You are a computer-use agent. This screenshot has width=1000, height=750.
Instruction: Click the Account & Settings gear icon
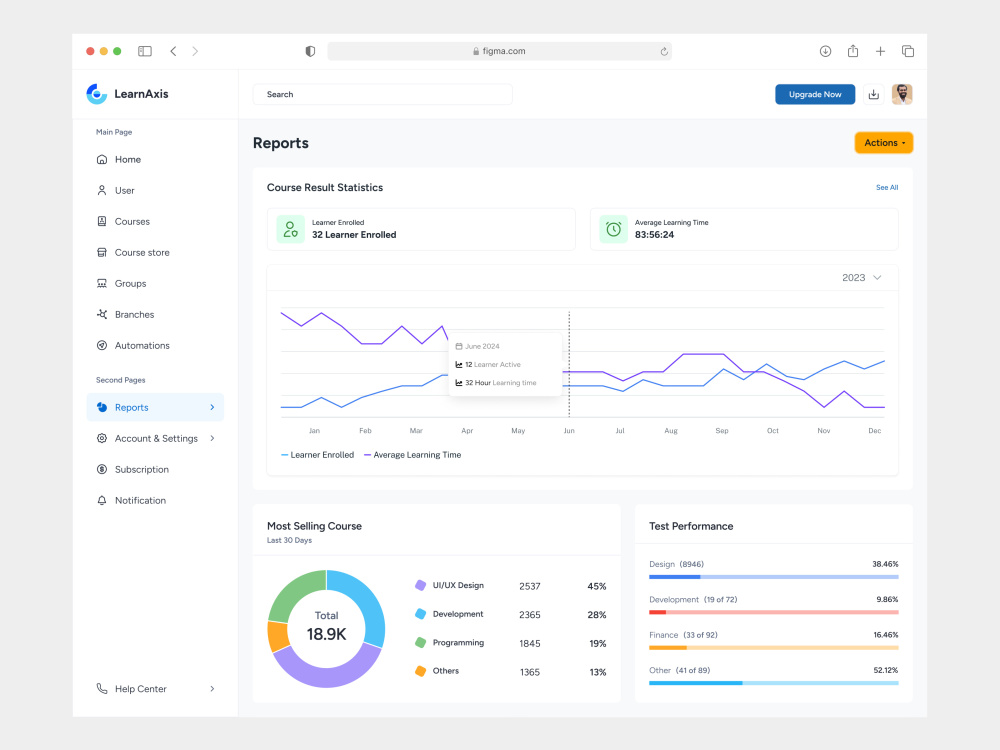click(101, 438)
